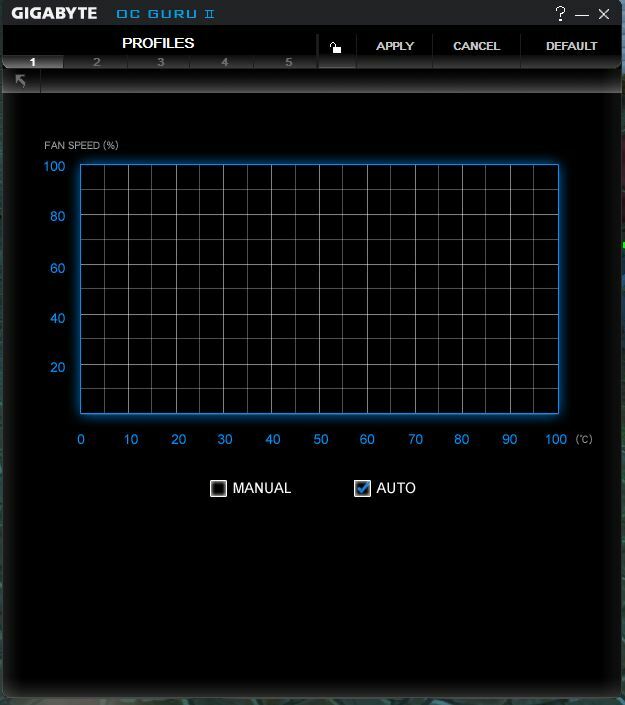Select profile tab 1
The height and width of the screenshot is (705, 625).
33,62
